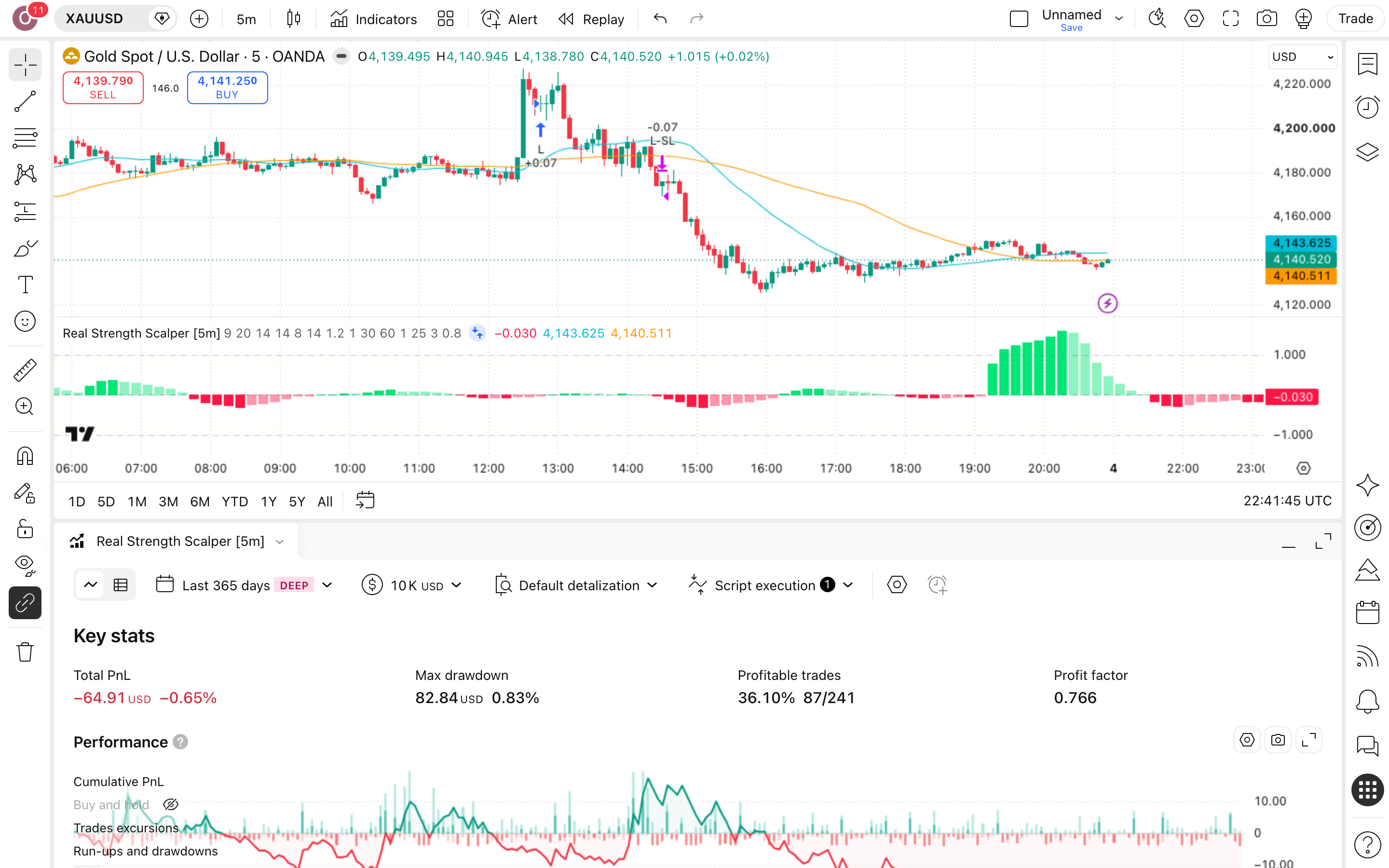
Task: Open the Fibonacci retracement tool
Action: [x=25, y=138]
